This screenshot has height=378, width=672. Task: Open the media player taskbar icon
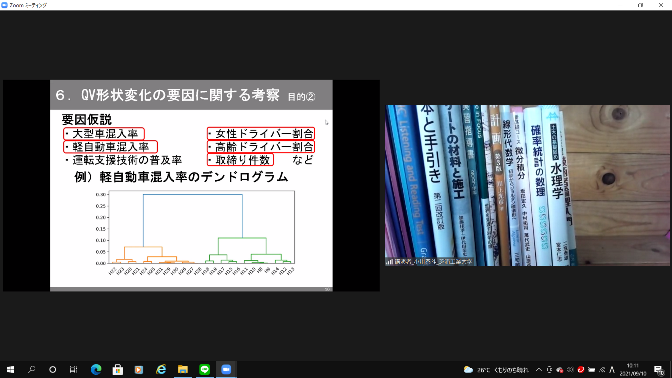(139, 369)
